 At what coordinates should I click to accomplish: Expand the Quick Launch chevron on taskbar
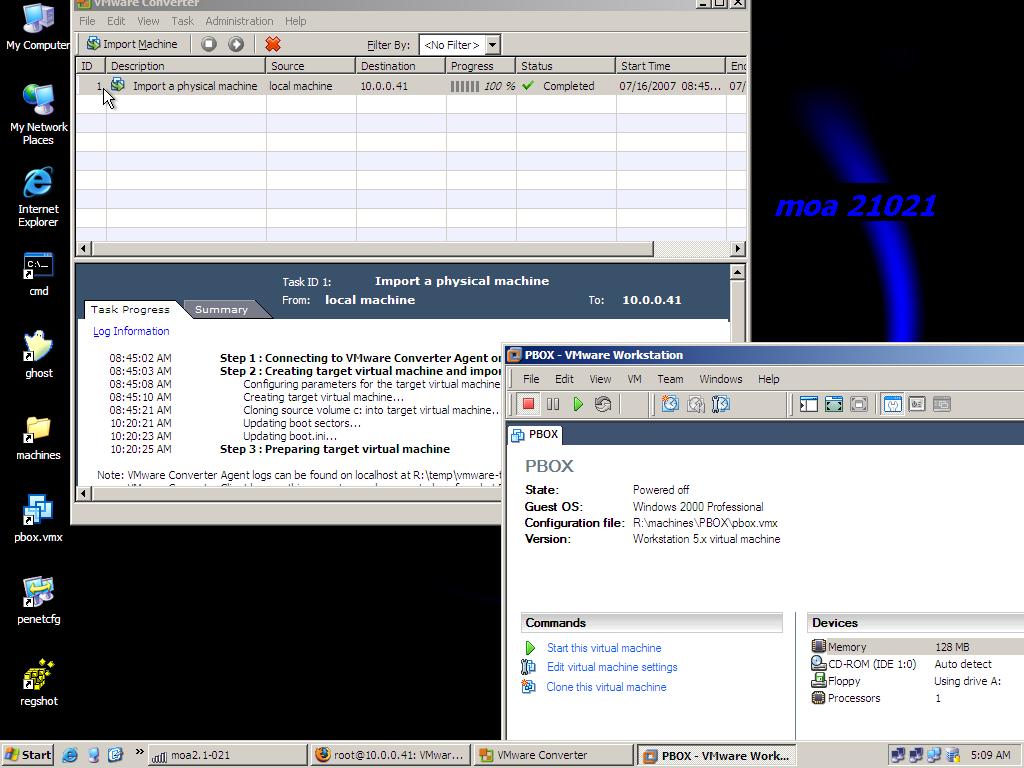click(x=139, y=753)
